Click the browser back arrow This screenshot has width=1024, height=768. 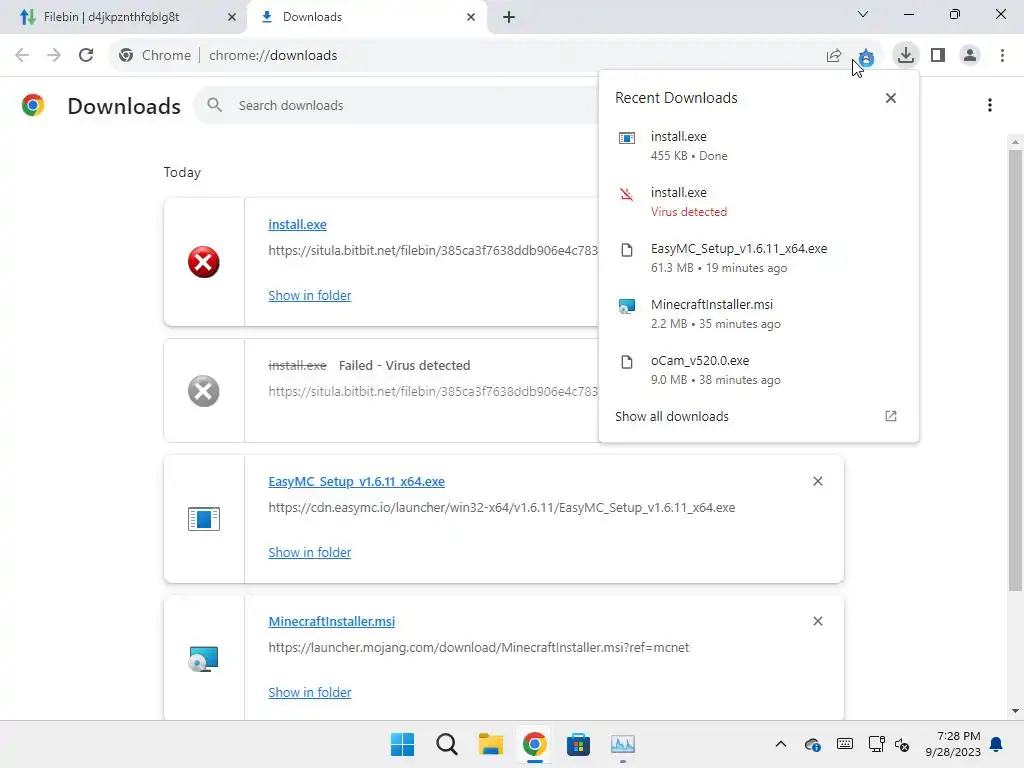(x=22, y=55)
